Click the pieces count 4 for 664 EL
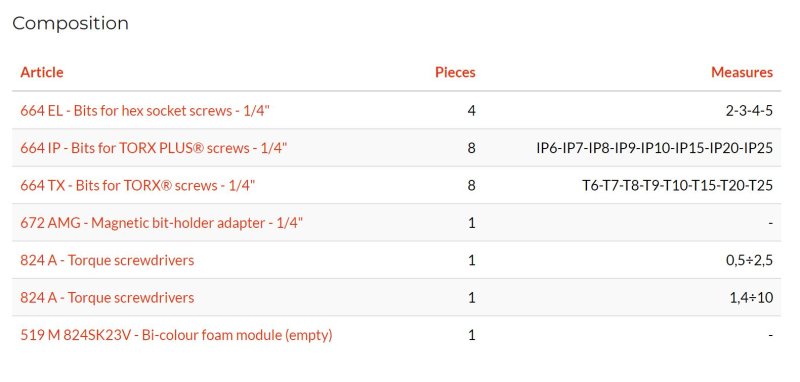 click(471, 111)
